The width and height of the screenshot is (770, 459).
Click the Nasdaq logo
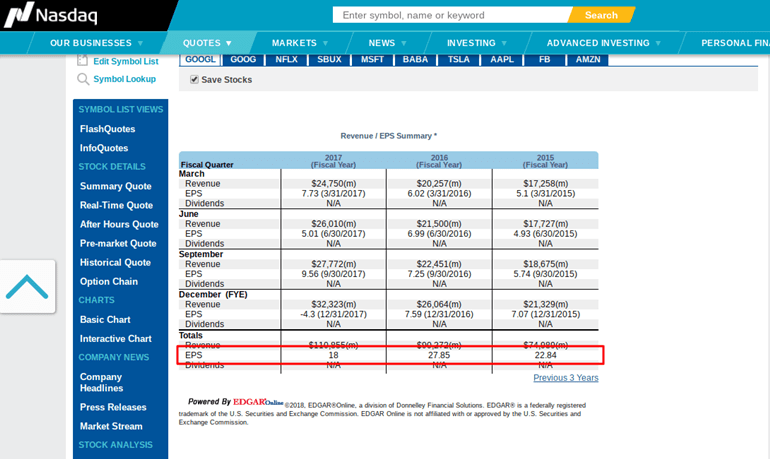51,14
